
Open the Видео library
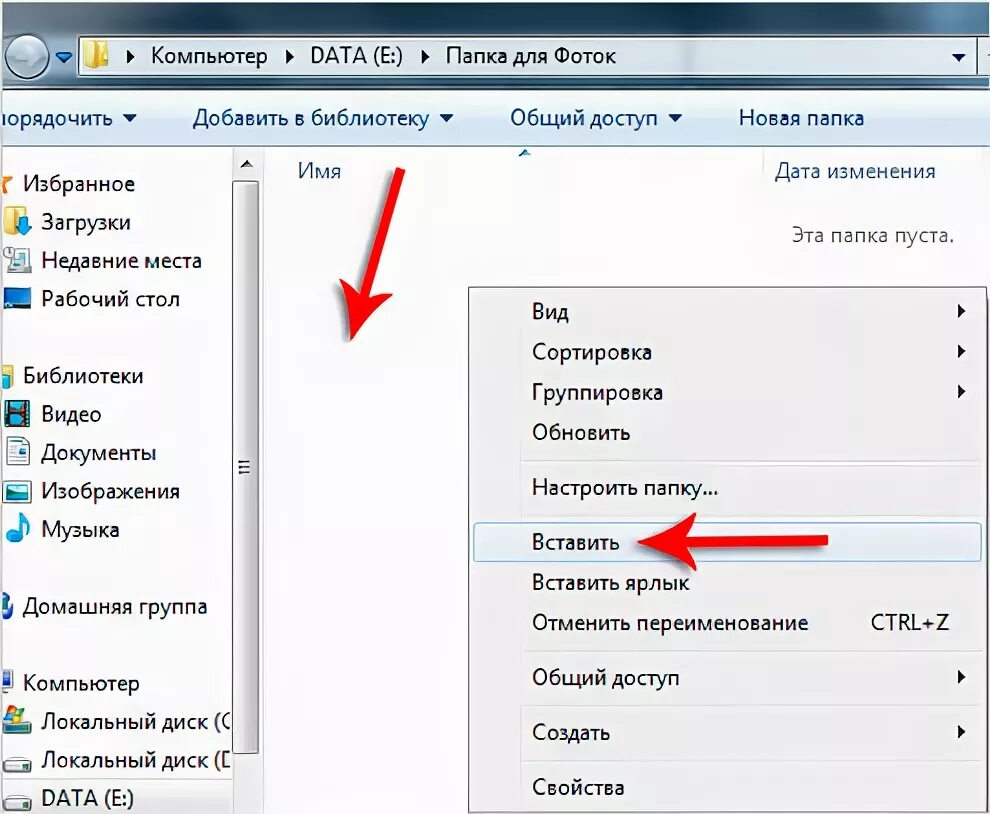coord(71,414)
